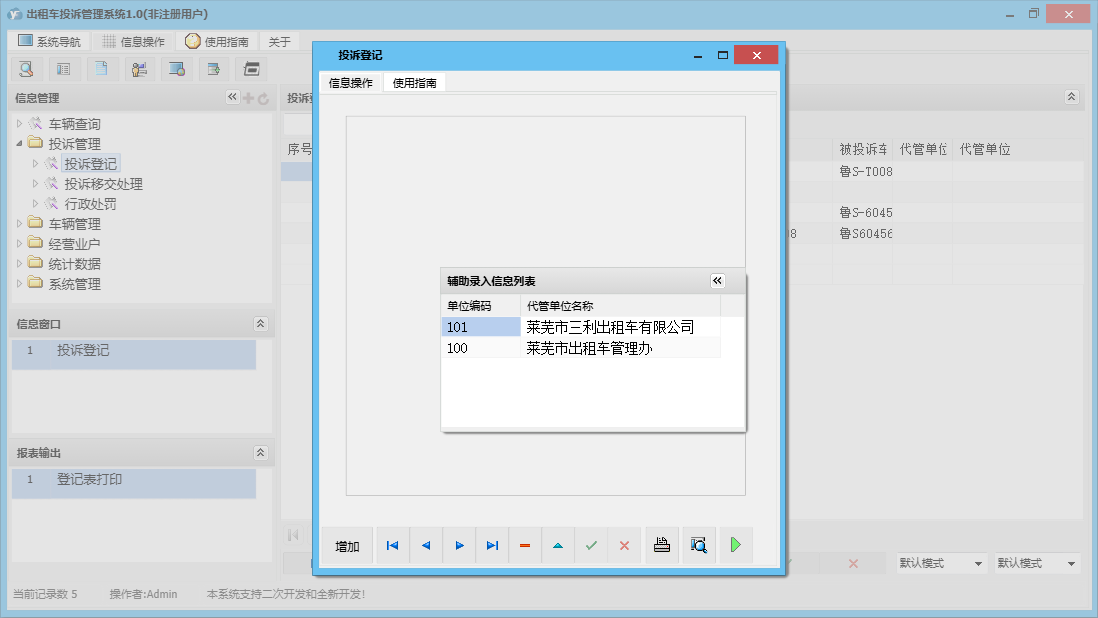Switch to 使用指南 tab in 投诉登记 dialog

(414, 83)
